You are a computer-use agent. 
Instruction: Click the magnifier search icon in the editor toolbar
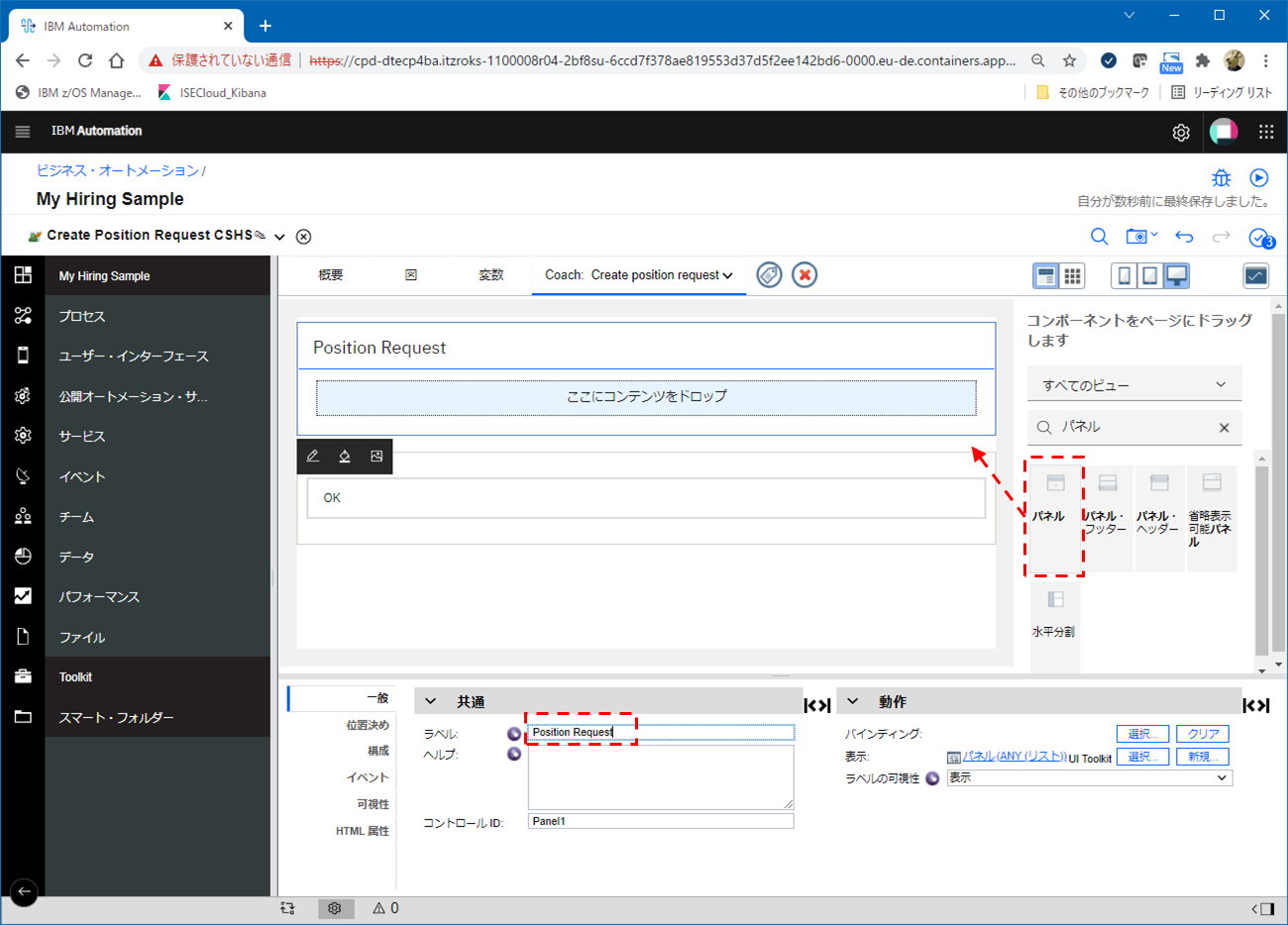[1099, 237]
